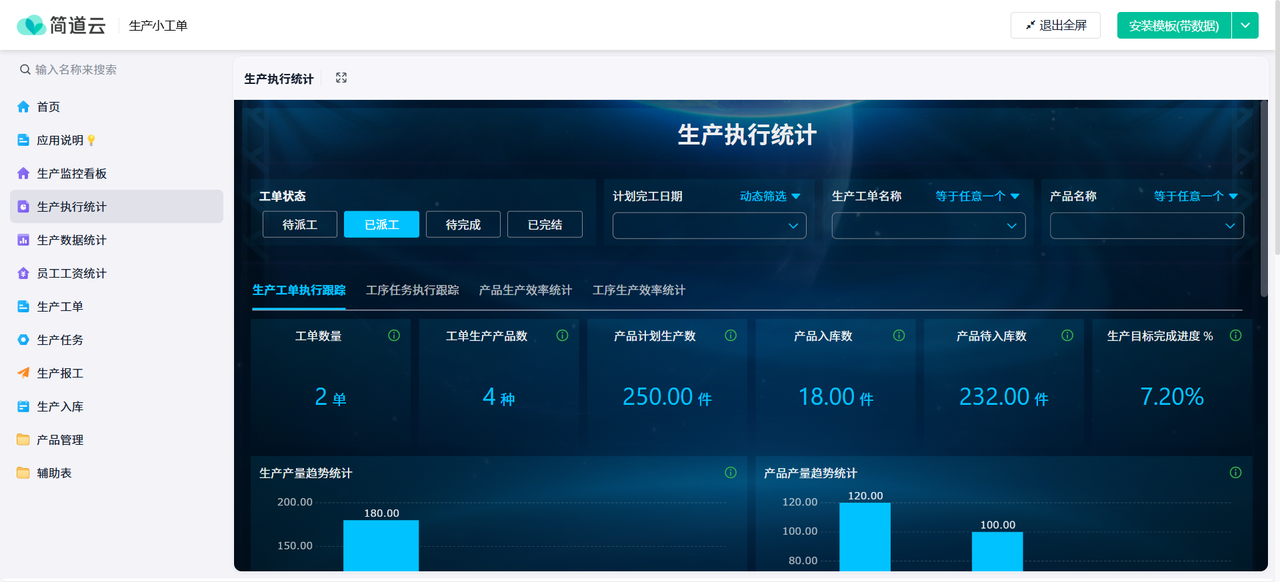Click info icon on 产品产量趋势统计 chart
Viewport: 1280px width, 582px height.
[1235, 473]
